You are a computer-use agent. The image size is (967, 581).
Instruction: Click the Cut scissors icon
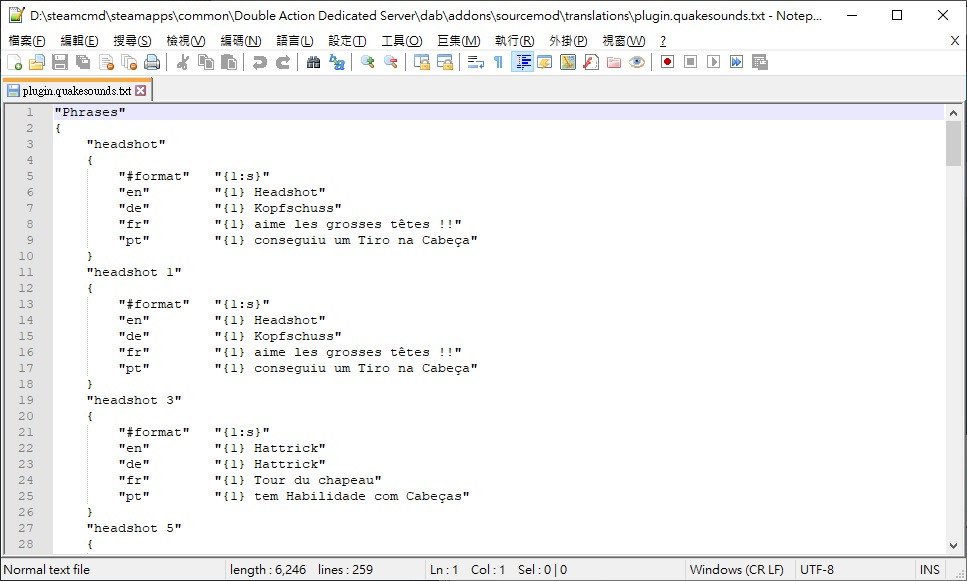coord(183,62)
